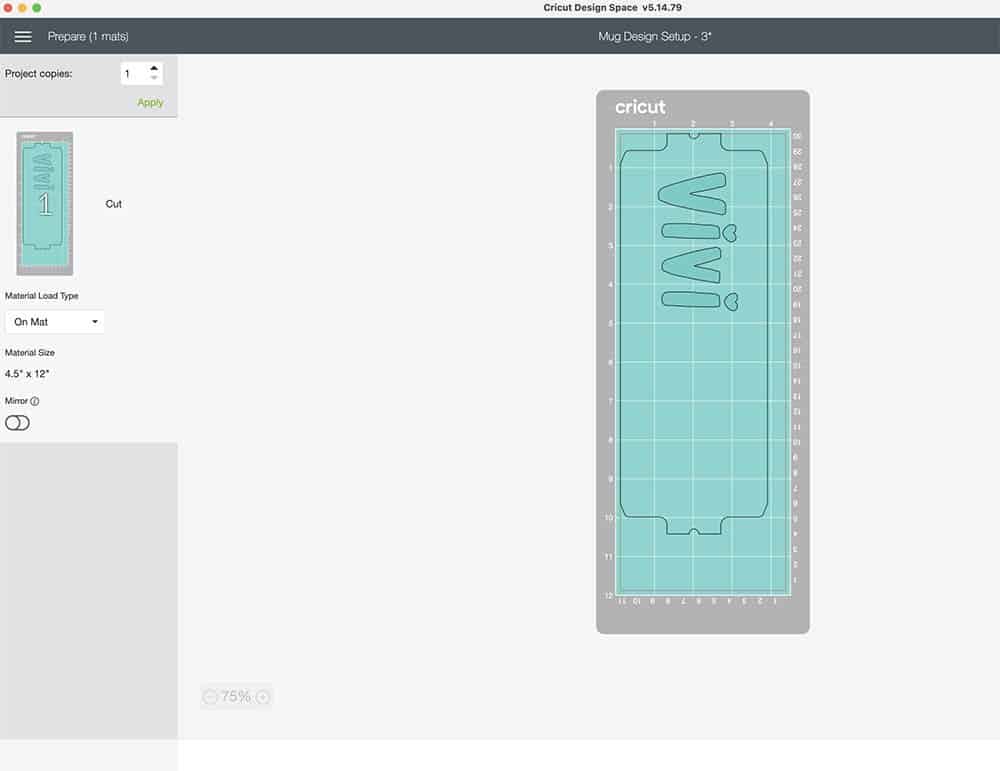Click the Material Size label
This screenshot has height=771, width=1000.
point(30,353)
